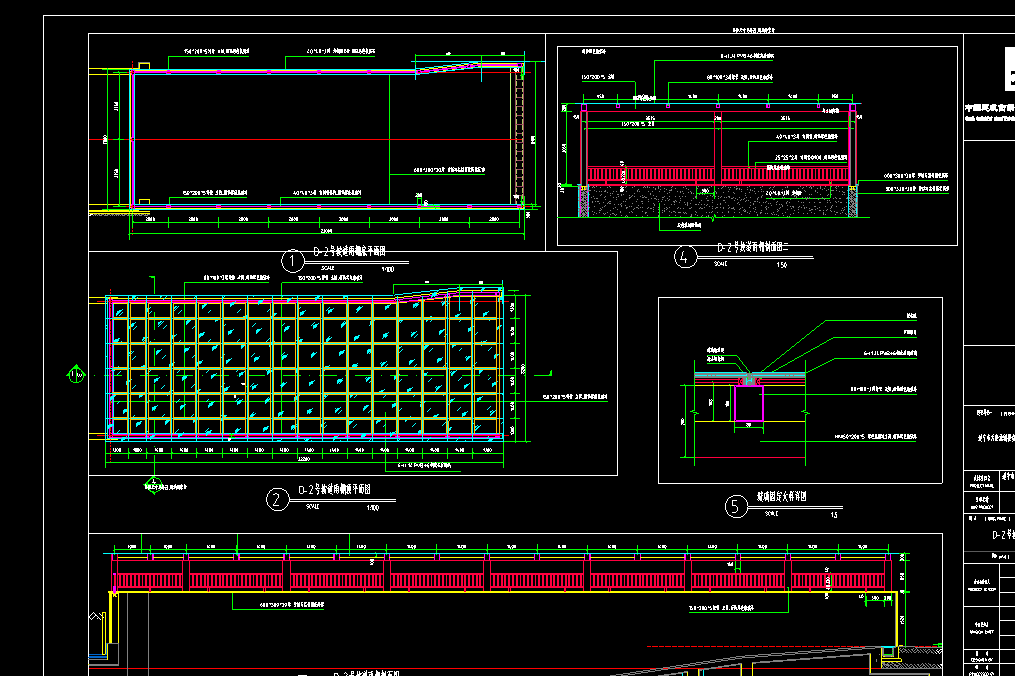This screenshot has height=676, width=1015.
Task: Select the drawing 1 title text starting with D-2
Action: click(350, 251)
